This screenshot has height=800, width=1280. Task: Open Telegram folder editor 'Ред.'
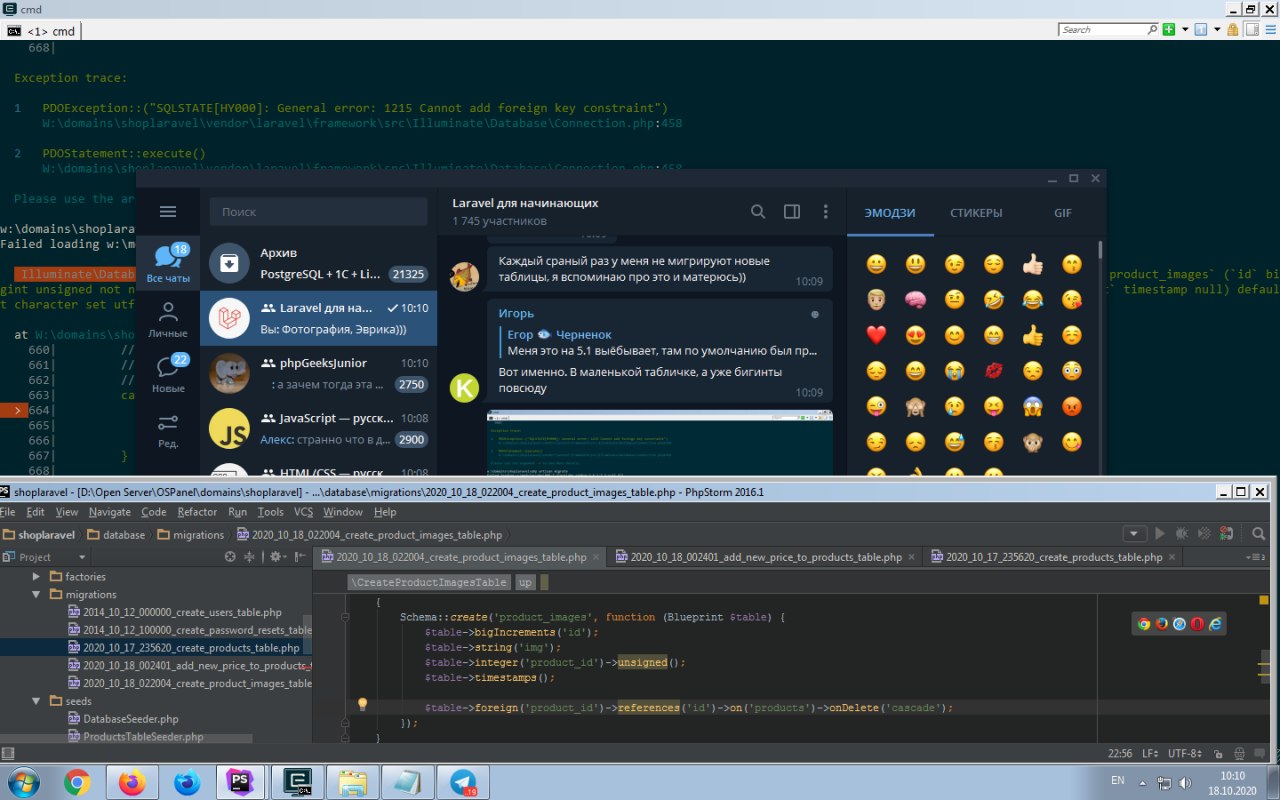[167, 430]
